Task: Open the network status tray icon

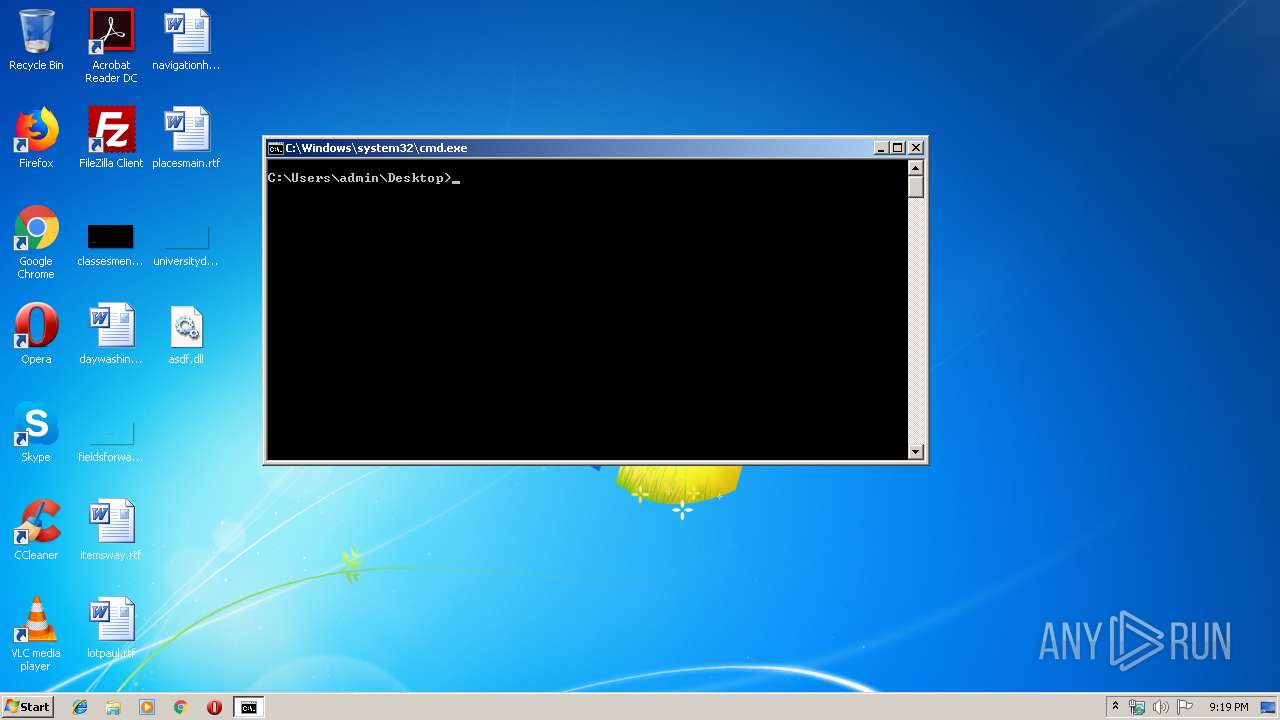Action: pos(1137,707)
